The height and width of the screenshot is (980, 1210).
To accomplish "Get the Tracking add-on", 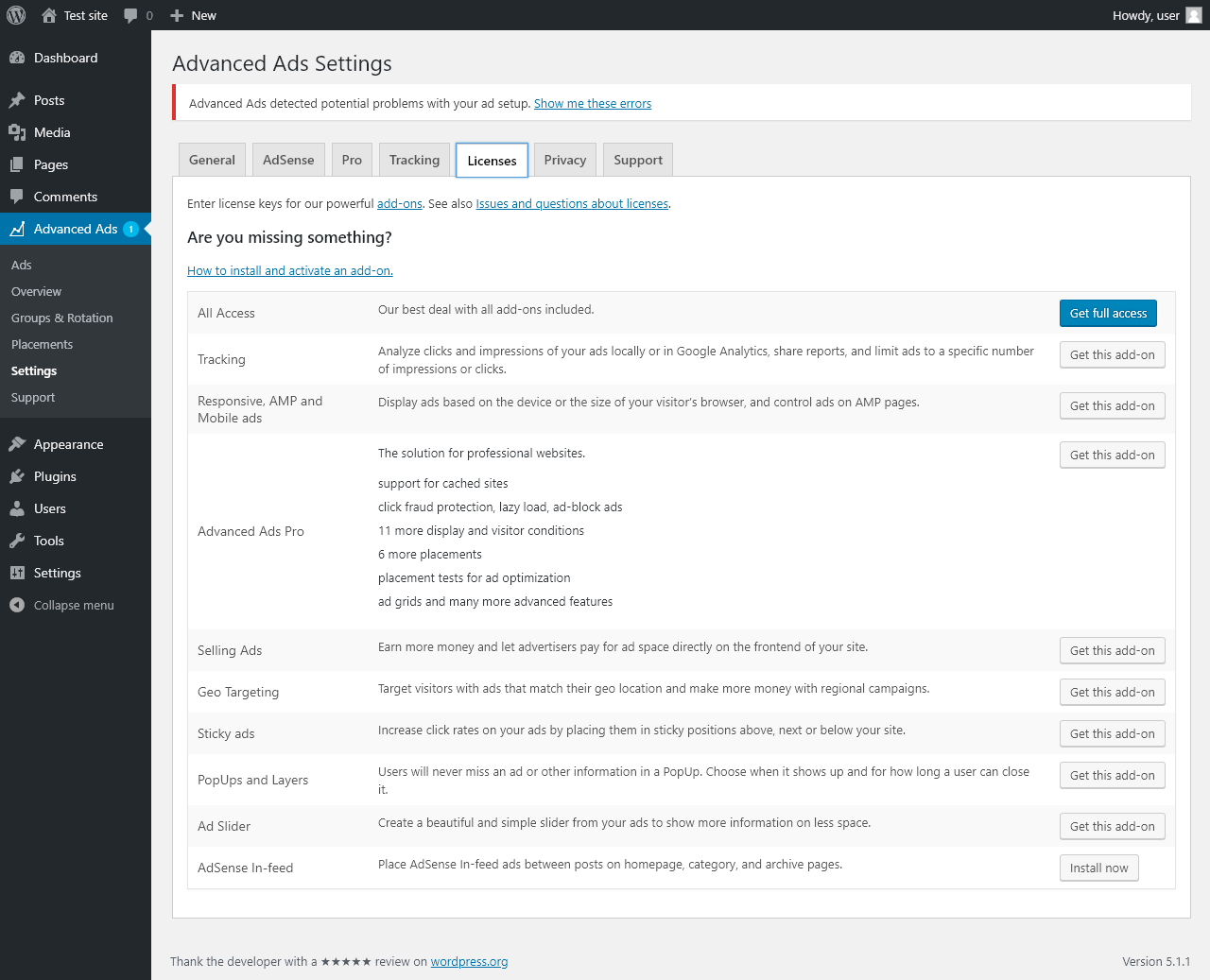I will 1112,354.
